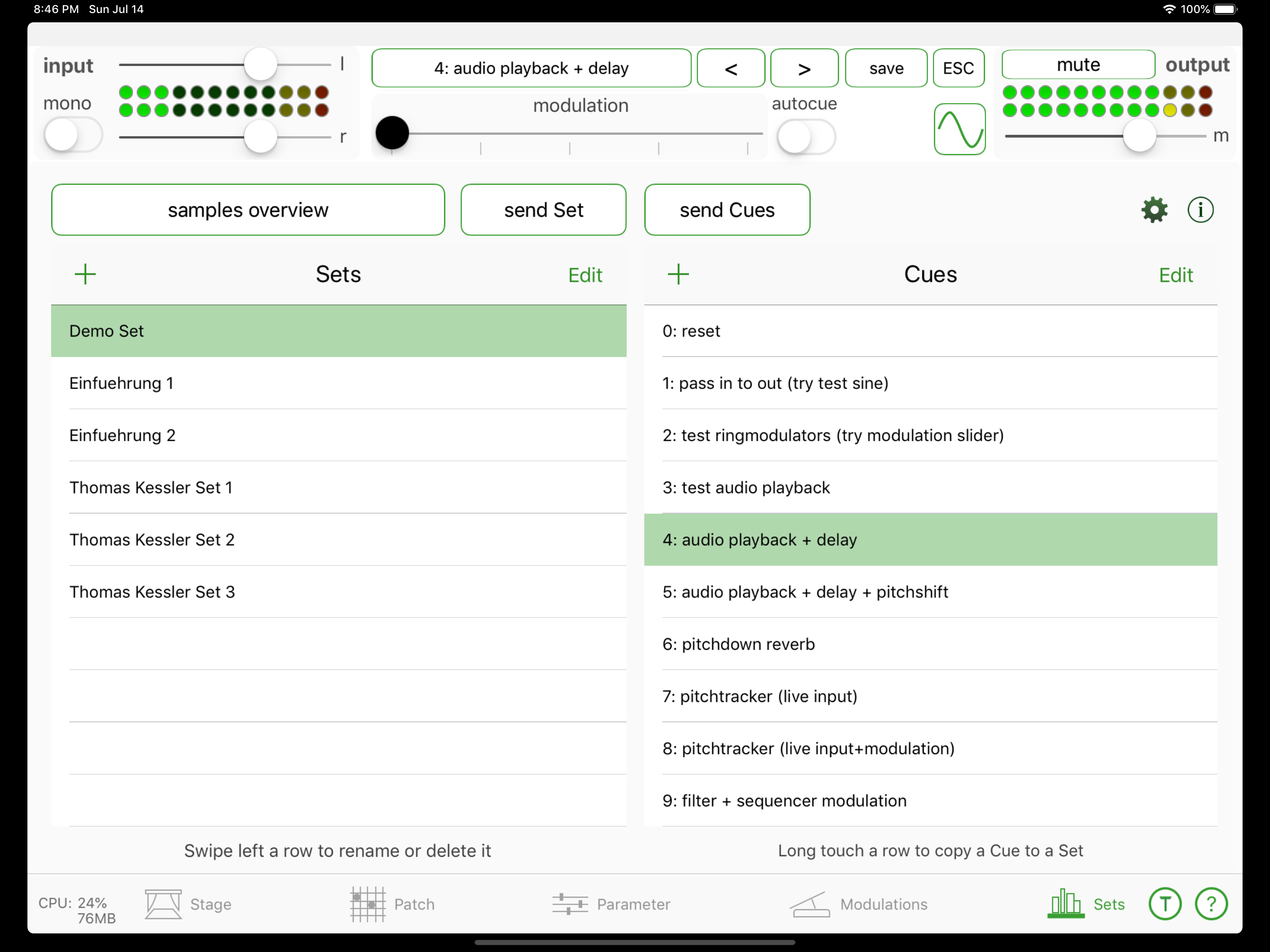The height and width of the screenshot is (952, 1270).
Task: Open the current cue name selector
Action: pos(531,68)
